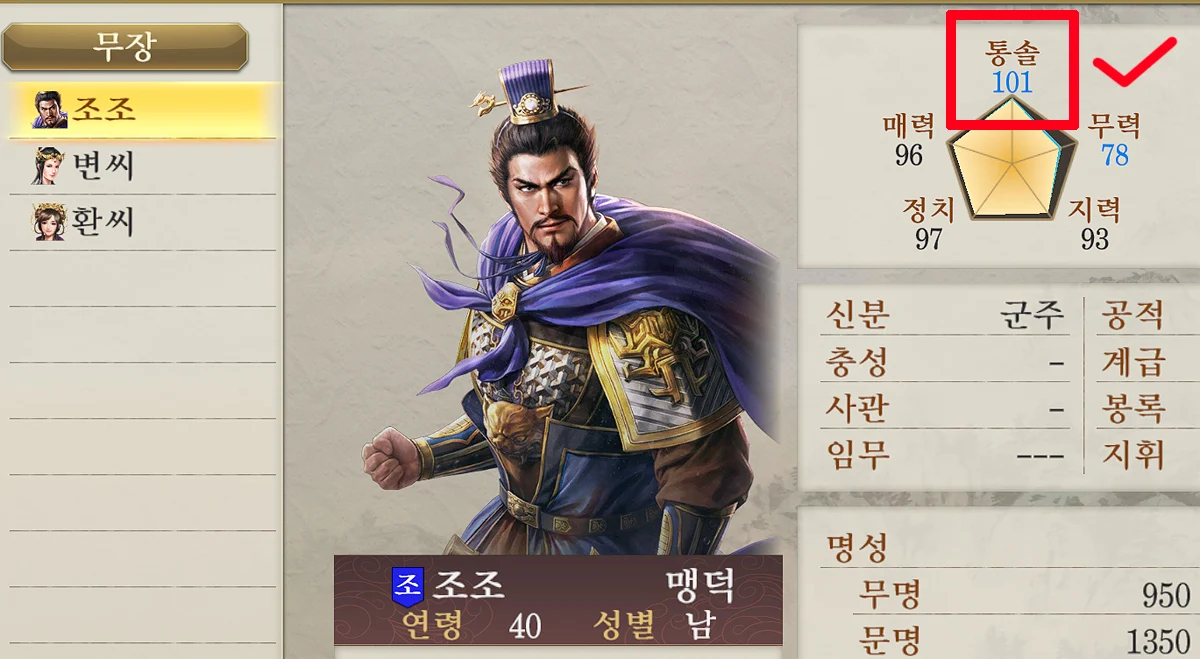Image resolution: width=1200 pixels, height=659 pixels.
Task: Click the pentagon stats radar chart
Action: click(1012, 162)
